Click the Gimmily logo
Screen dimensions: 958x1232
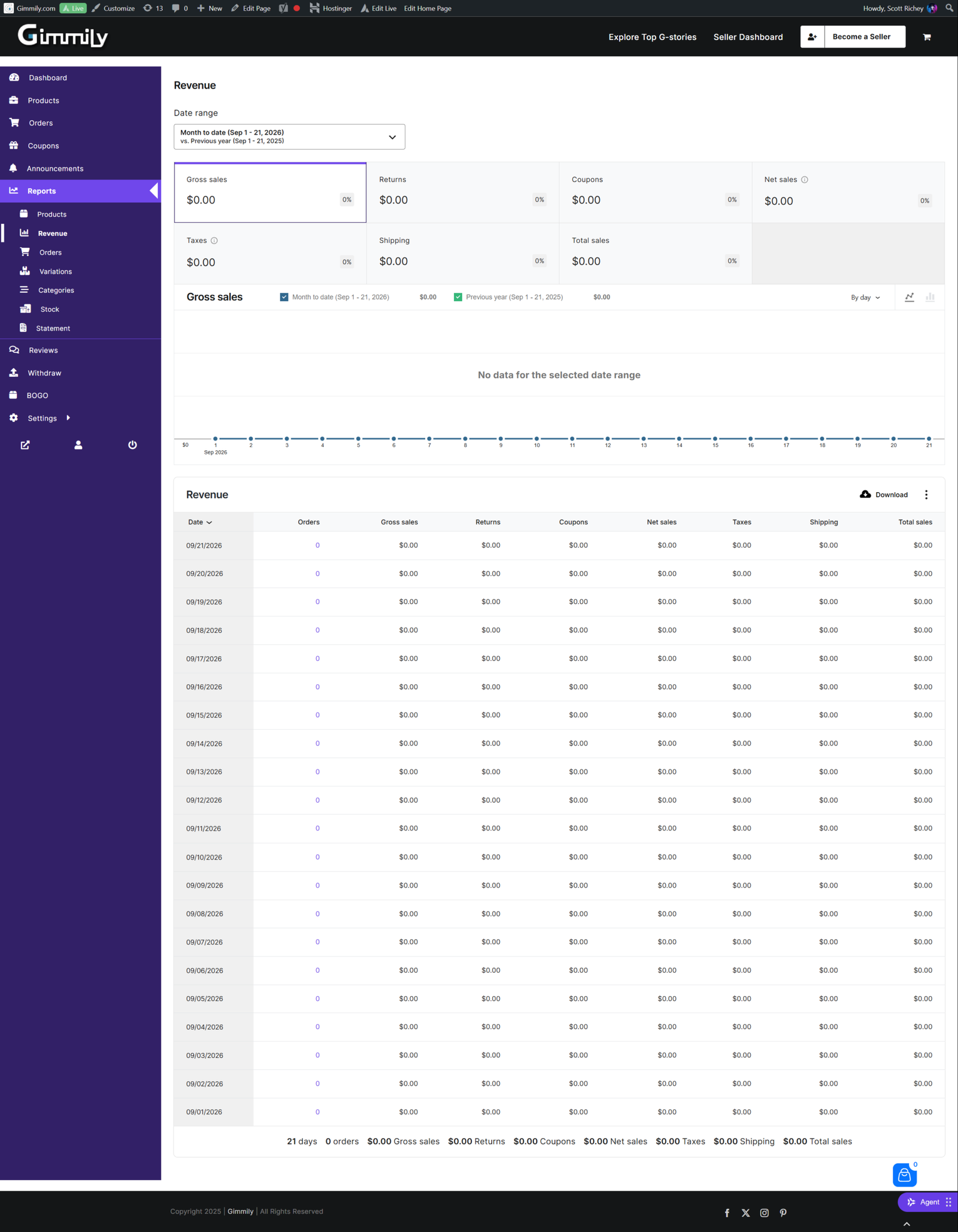click(63, 36)
